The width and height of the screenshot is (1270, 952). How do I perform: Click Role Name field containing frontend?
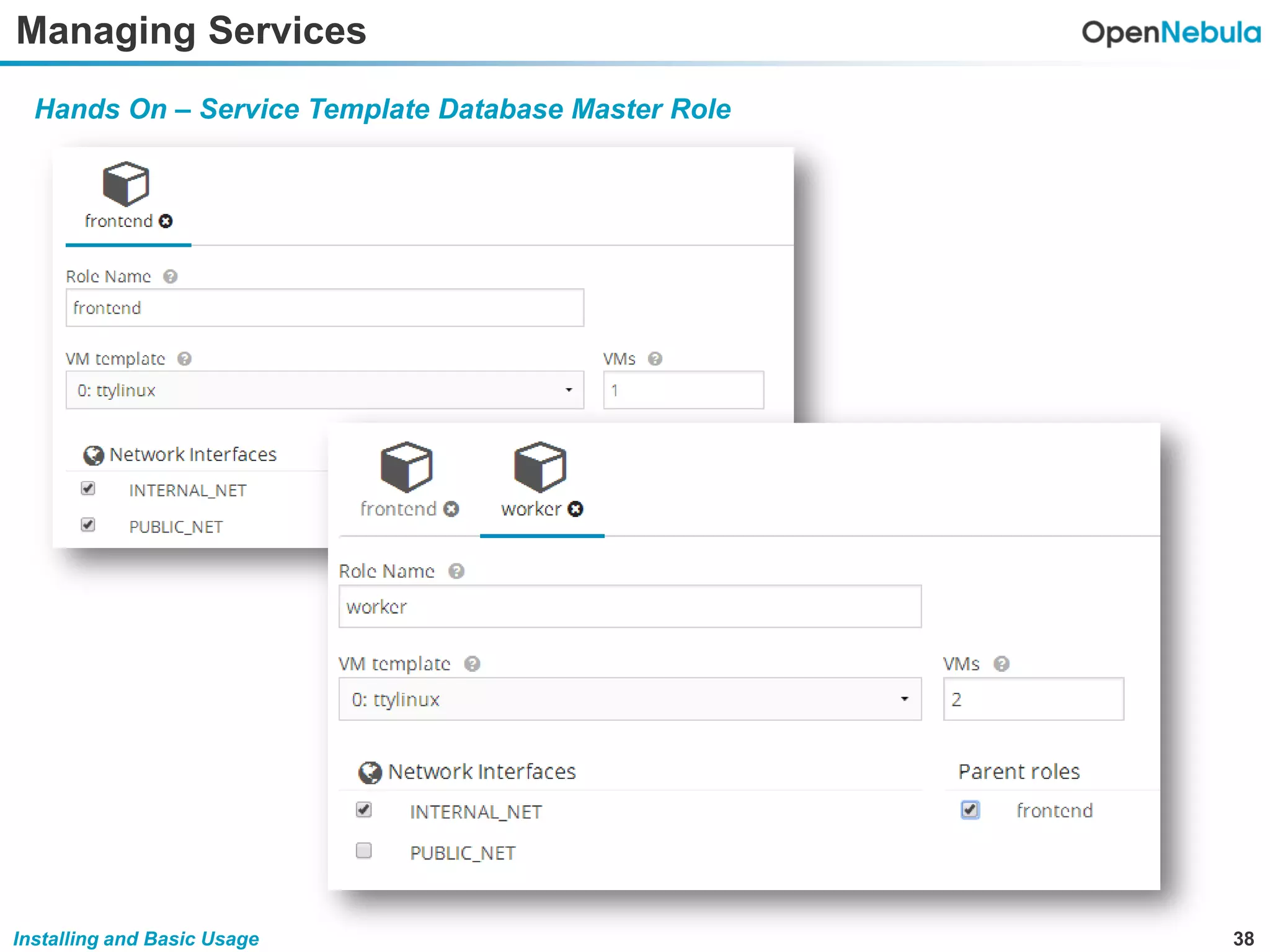tap(325, 307)
